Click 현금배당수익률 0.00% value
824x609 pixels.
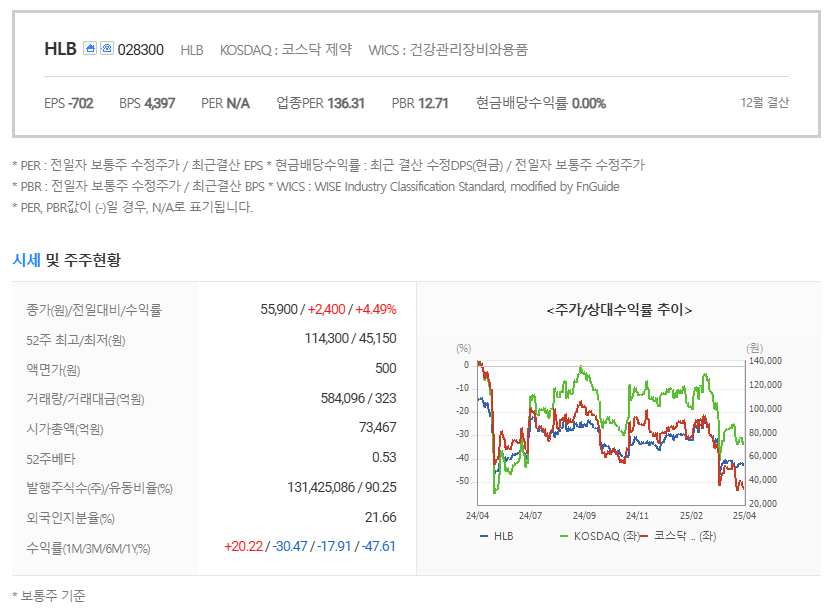(x=541, y=103)
